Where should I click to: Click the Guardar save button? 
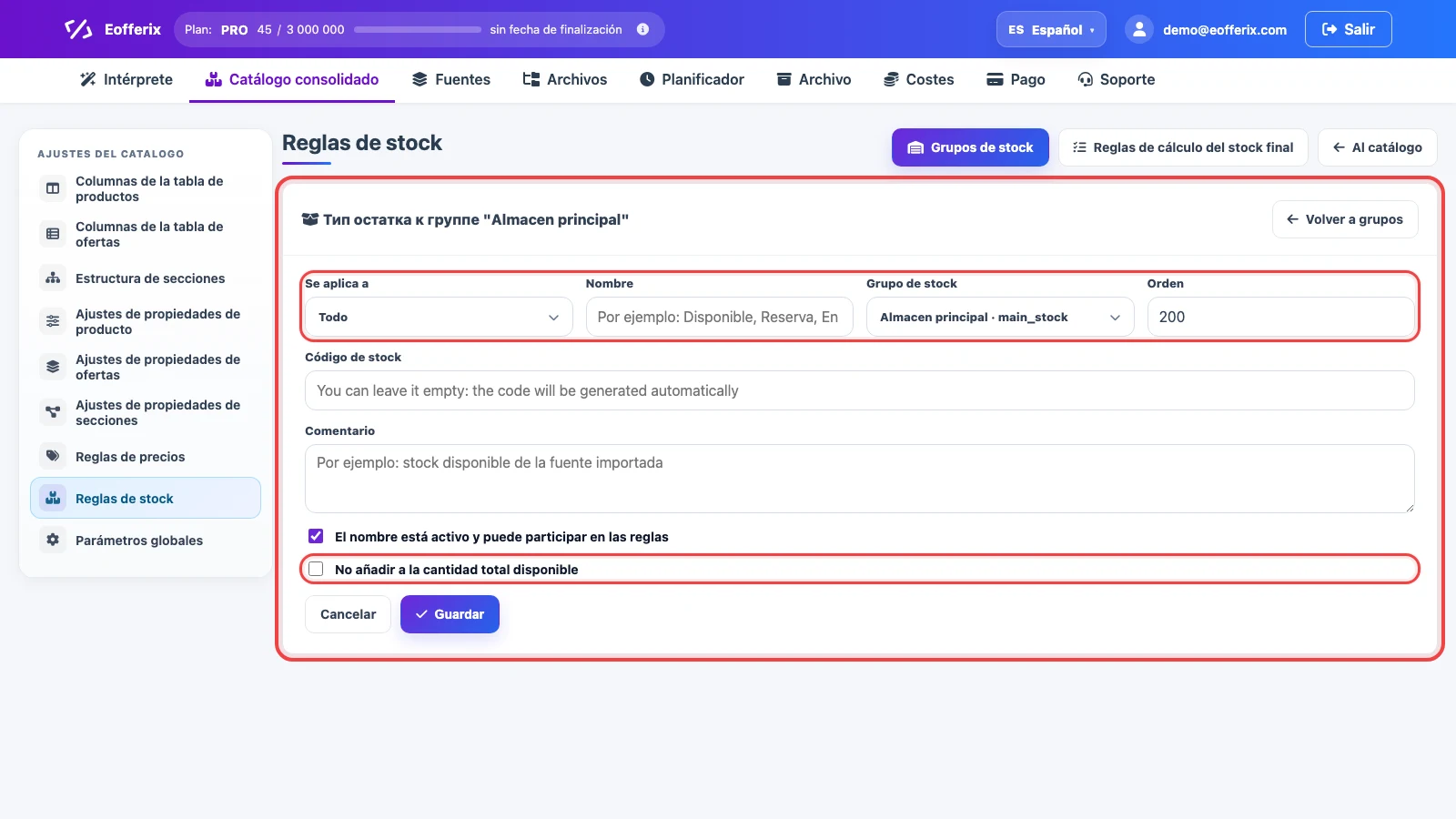coord(450,614)
